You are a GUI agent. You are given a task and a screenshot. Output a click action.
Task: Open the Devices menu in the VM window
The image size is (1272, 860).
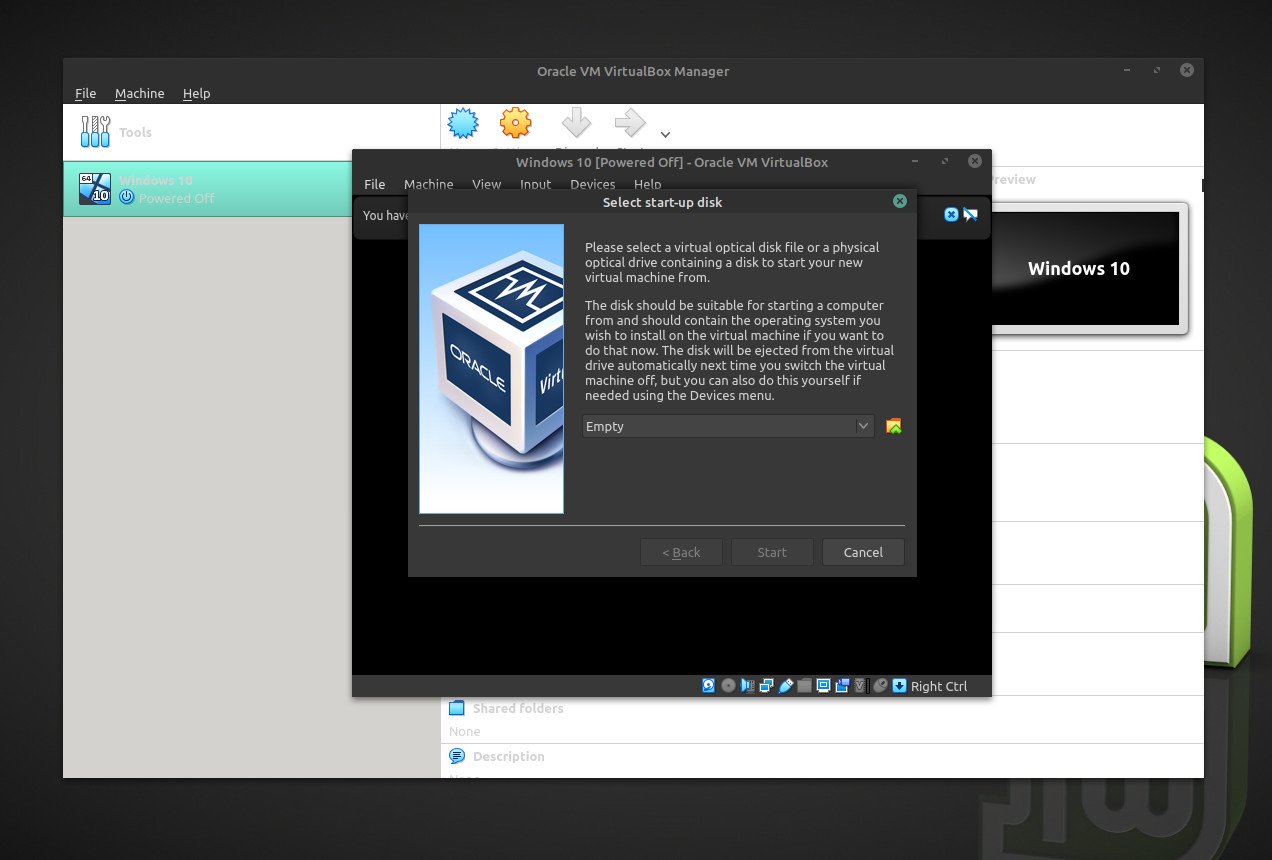592,184
